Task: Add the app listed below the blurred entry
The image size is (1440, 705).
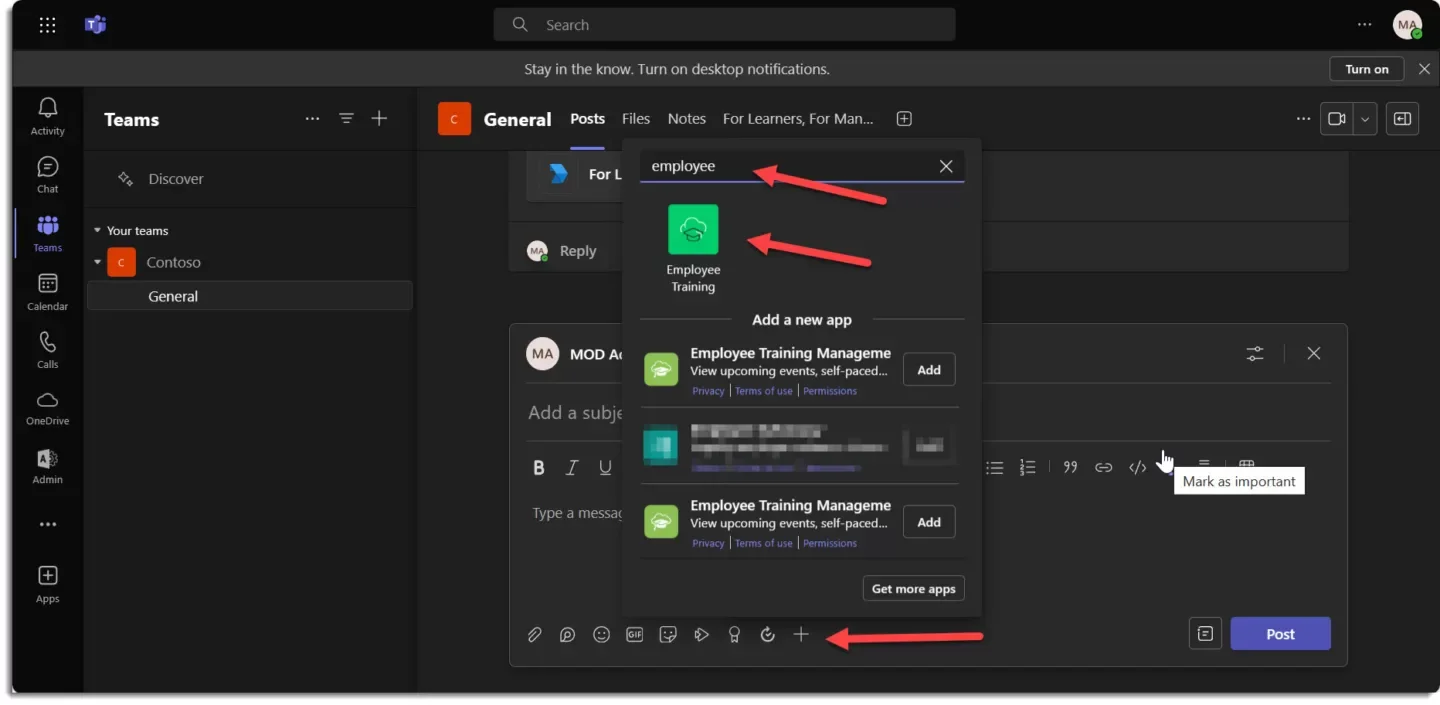Action: [929, 522]
